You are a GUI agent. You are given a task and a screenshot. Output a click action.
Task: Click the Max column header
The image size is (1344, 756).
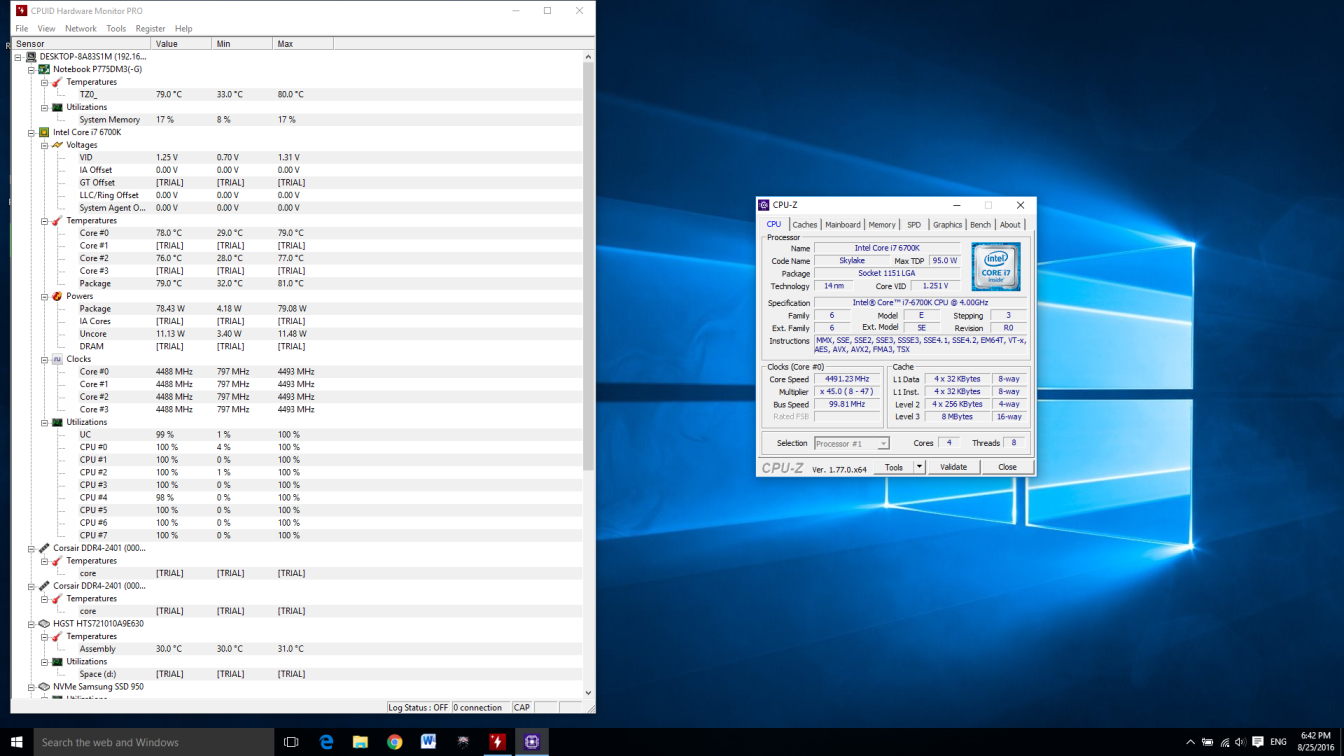(302, 44)
